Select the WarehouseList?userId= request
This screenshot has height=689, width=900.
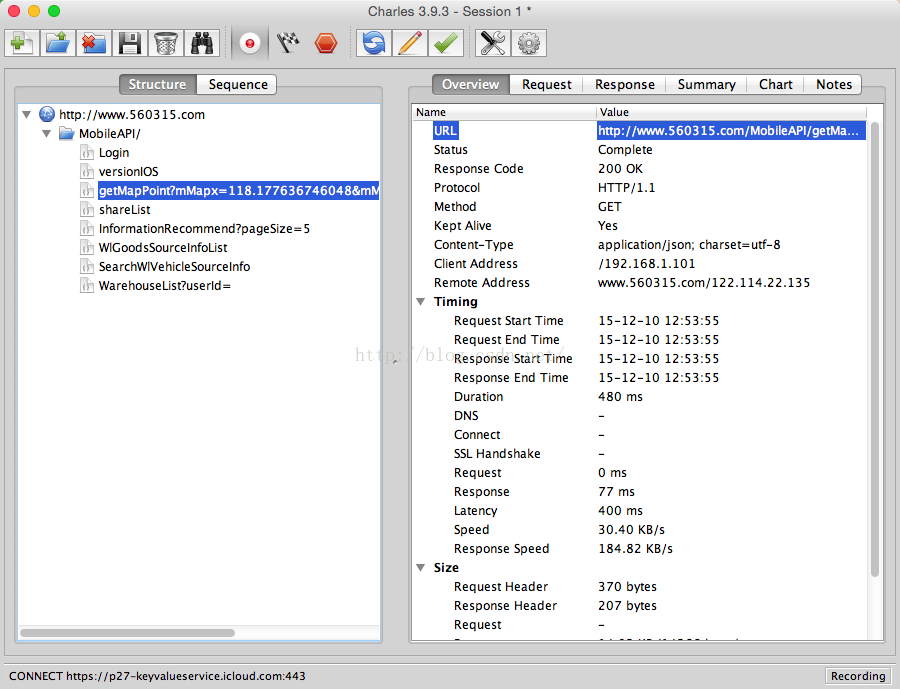[x=165, y=285]
